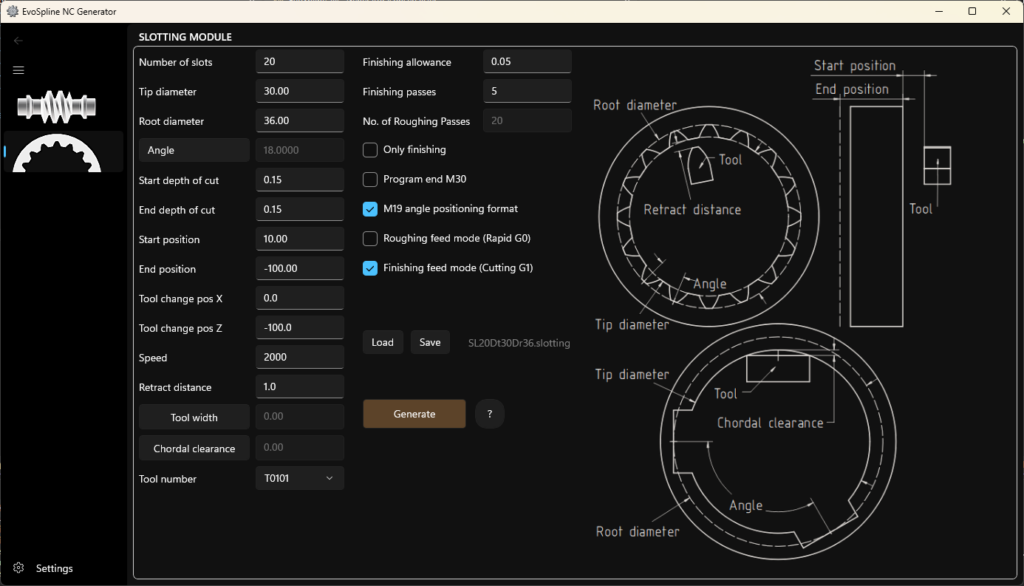
Task: Click the End depth of cut field
Action: click(300, 209)
